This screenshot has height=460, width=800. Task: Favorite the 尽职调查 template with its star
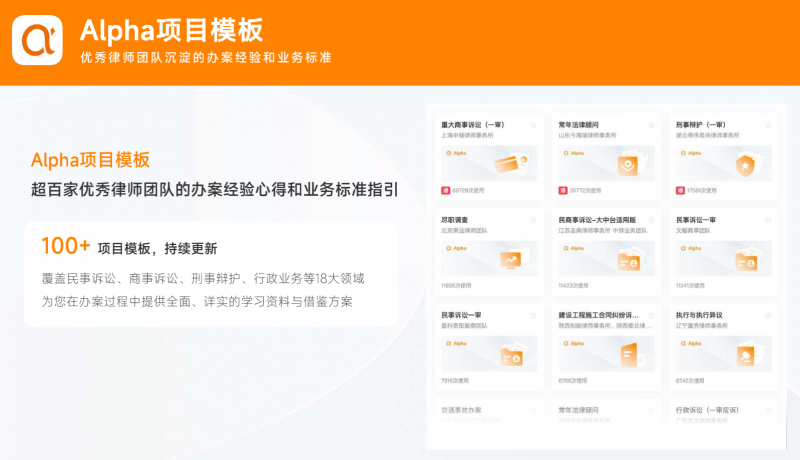point(534,220)
